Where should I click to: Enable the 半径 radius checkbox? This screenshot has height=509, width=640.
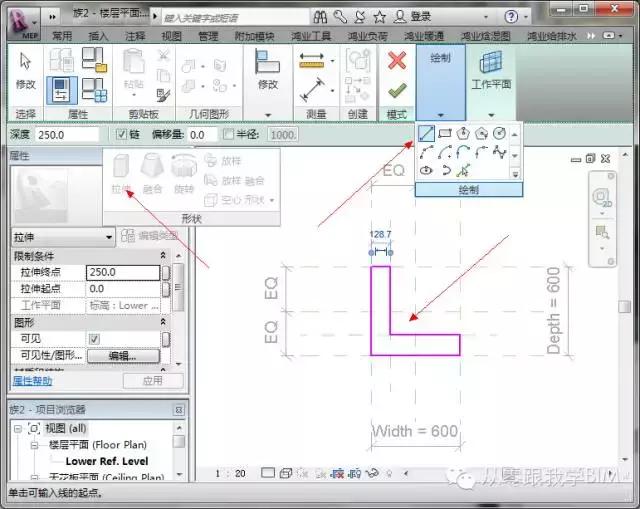click(x=229, y=135)
